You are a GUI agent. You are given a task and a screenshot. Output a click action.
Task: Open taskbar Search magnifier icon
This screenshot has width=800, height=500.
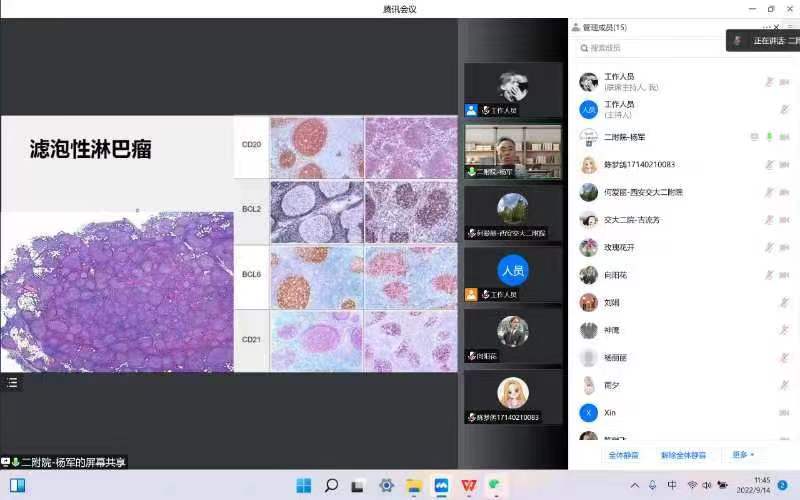pos(331,486)
